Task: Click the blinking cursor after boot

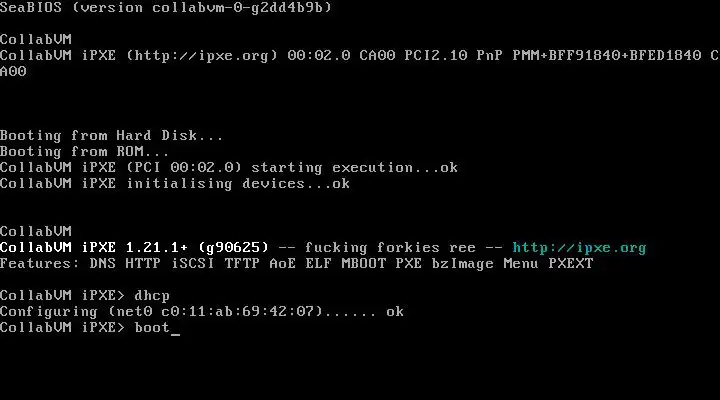Action: pyautogui.click(x=175, y=334)
